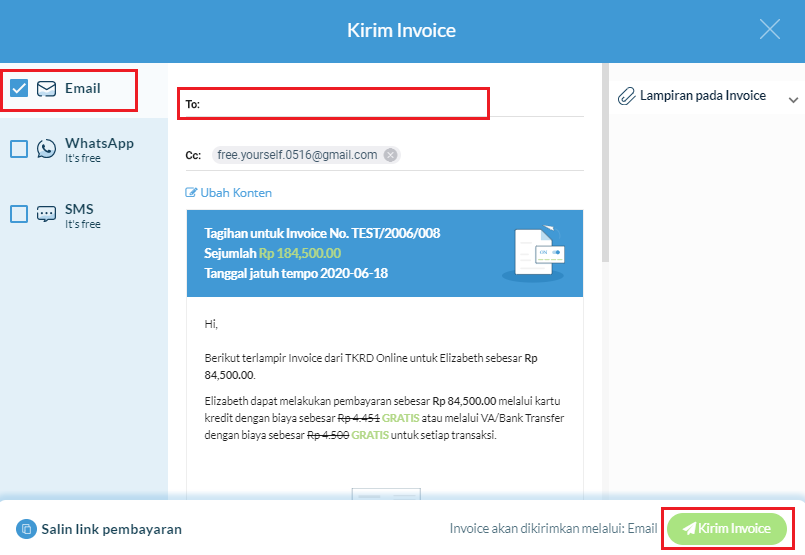Click the Cc field label
Viewport: 805px width, 555px height.
(193, 155)
